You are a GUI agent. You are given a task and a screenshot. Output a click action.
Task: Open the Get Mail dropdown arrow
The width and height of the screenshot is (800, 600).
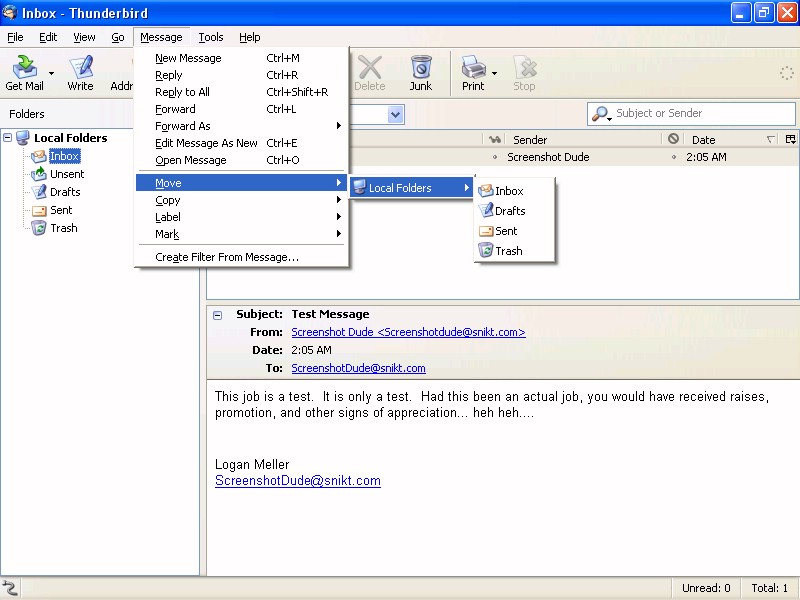tap(51, 73)
